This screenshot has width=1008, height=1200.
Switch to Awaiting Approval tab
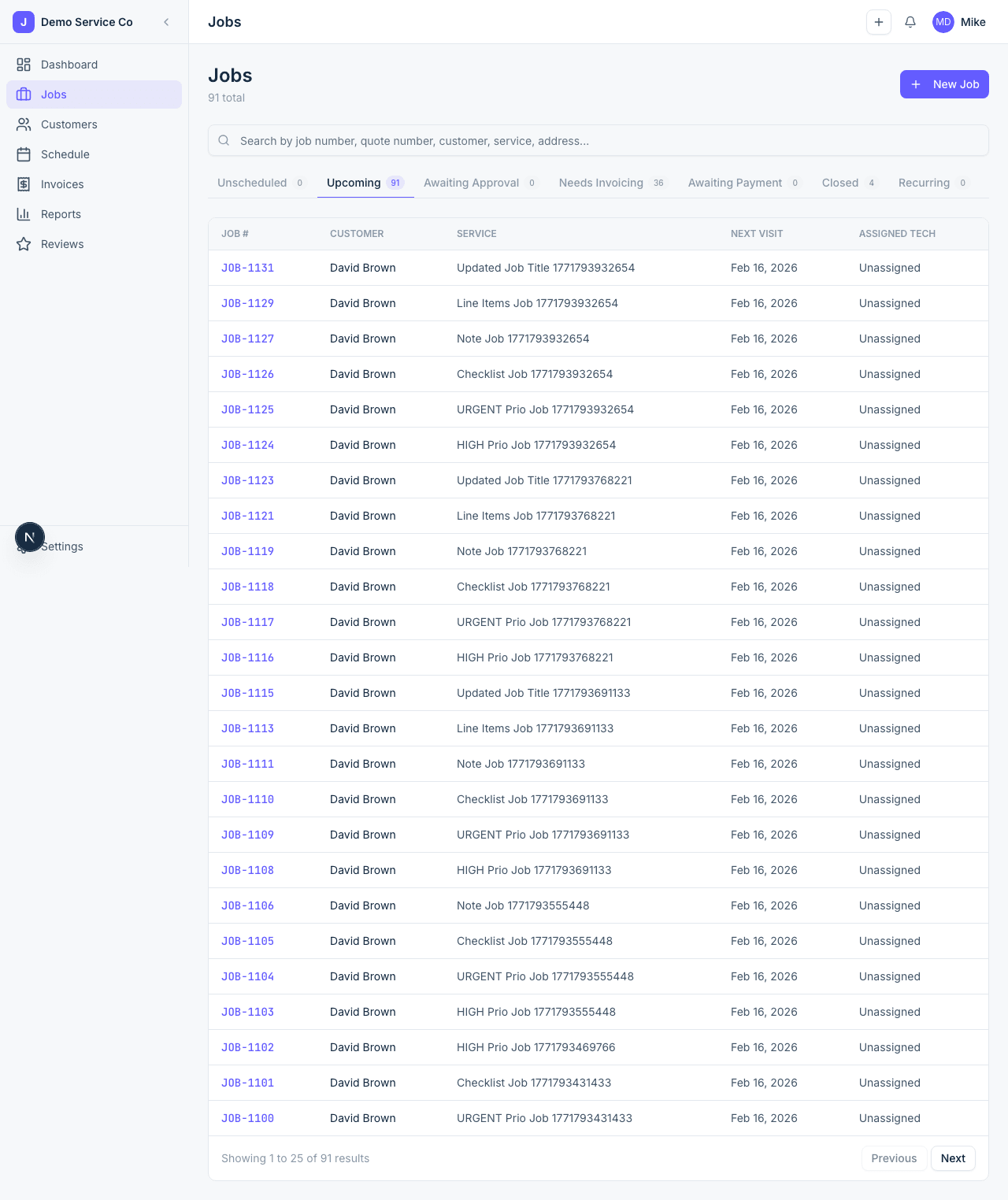pyautogui.click(x=481, y=183)
